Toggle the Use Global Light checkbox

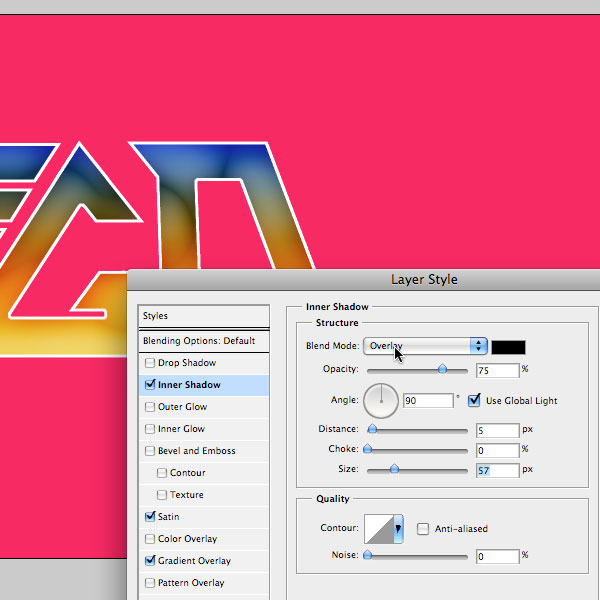click(474, 400)
